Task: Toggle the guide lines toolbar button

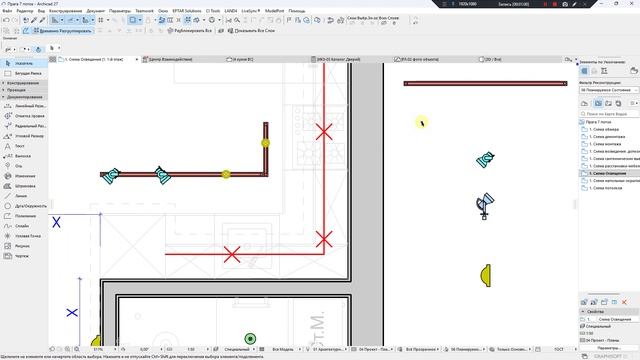Action: [55, 20]
